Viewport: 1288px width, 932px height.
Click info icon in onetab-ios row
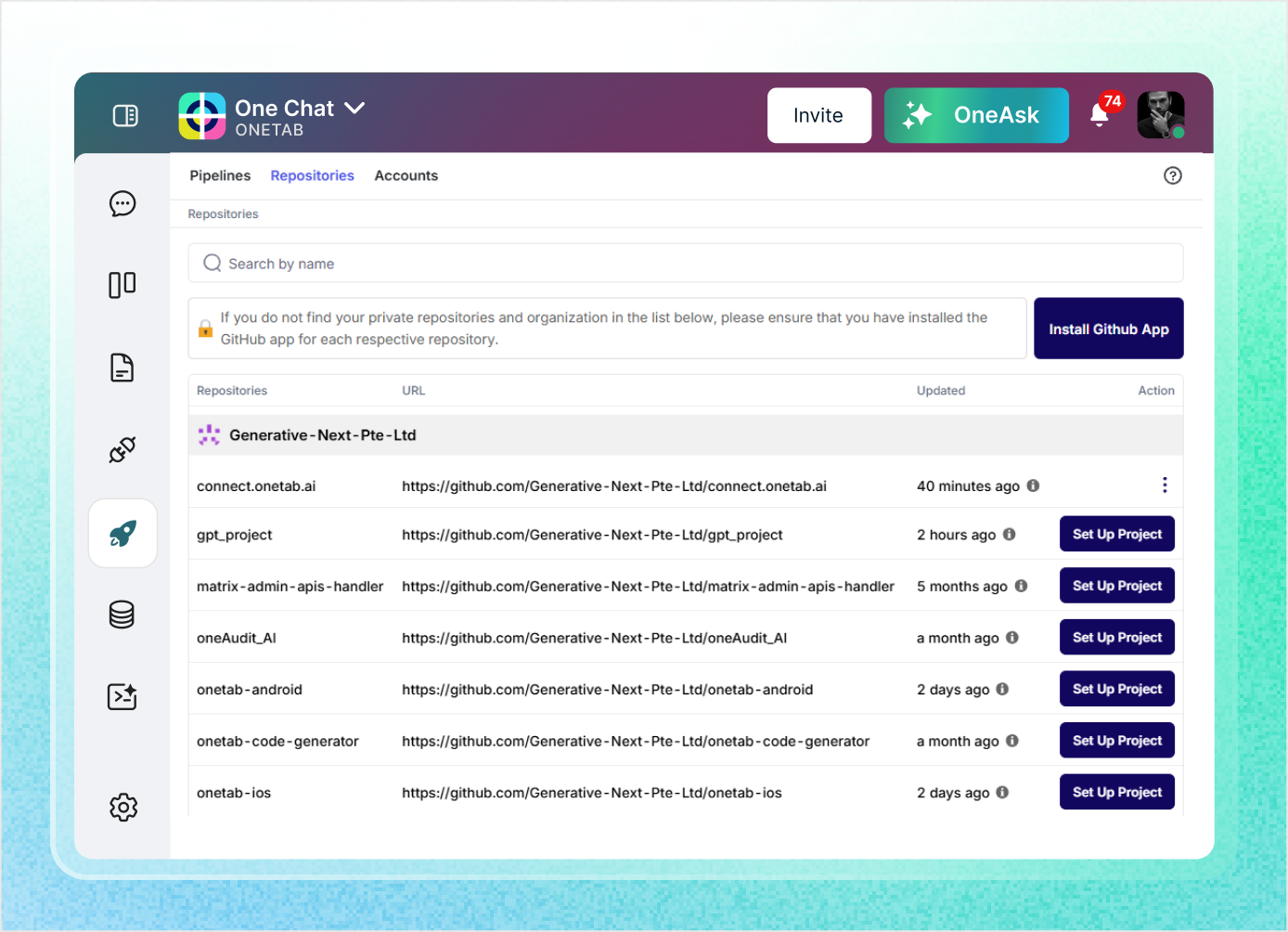coord(1002,792)
